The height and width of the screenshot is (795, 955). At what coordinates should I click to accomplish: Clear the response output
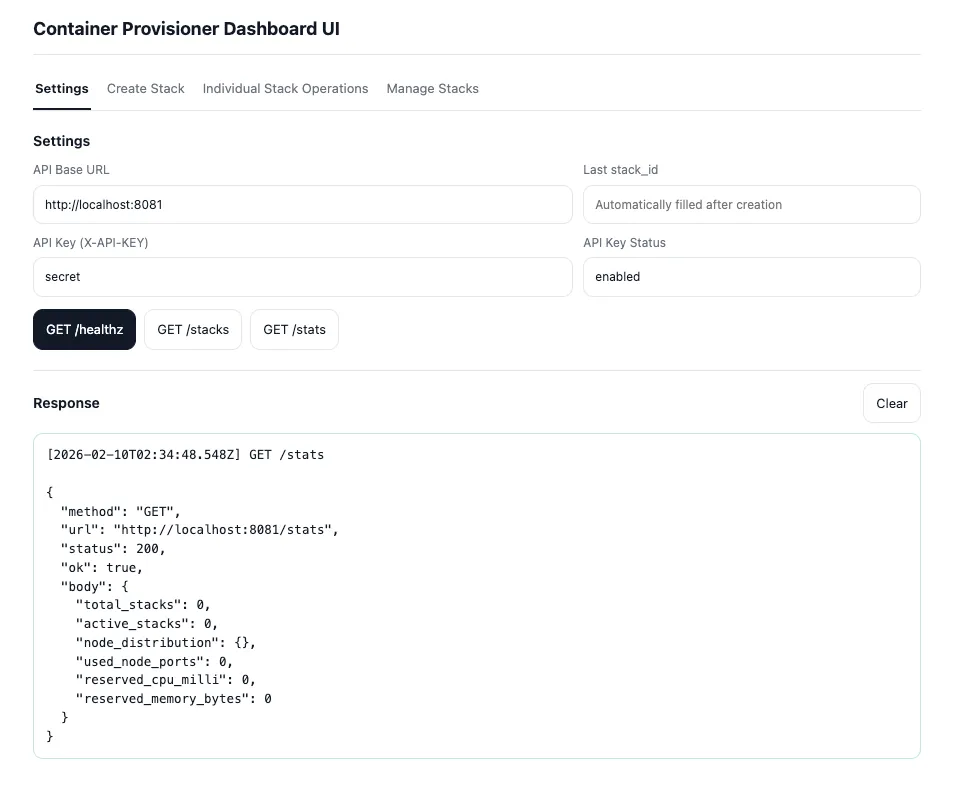click(x=891, y=404)
